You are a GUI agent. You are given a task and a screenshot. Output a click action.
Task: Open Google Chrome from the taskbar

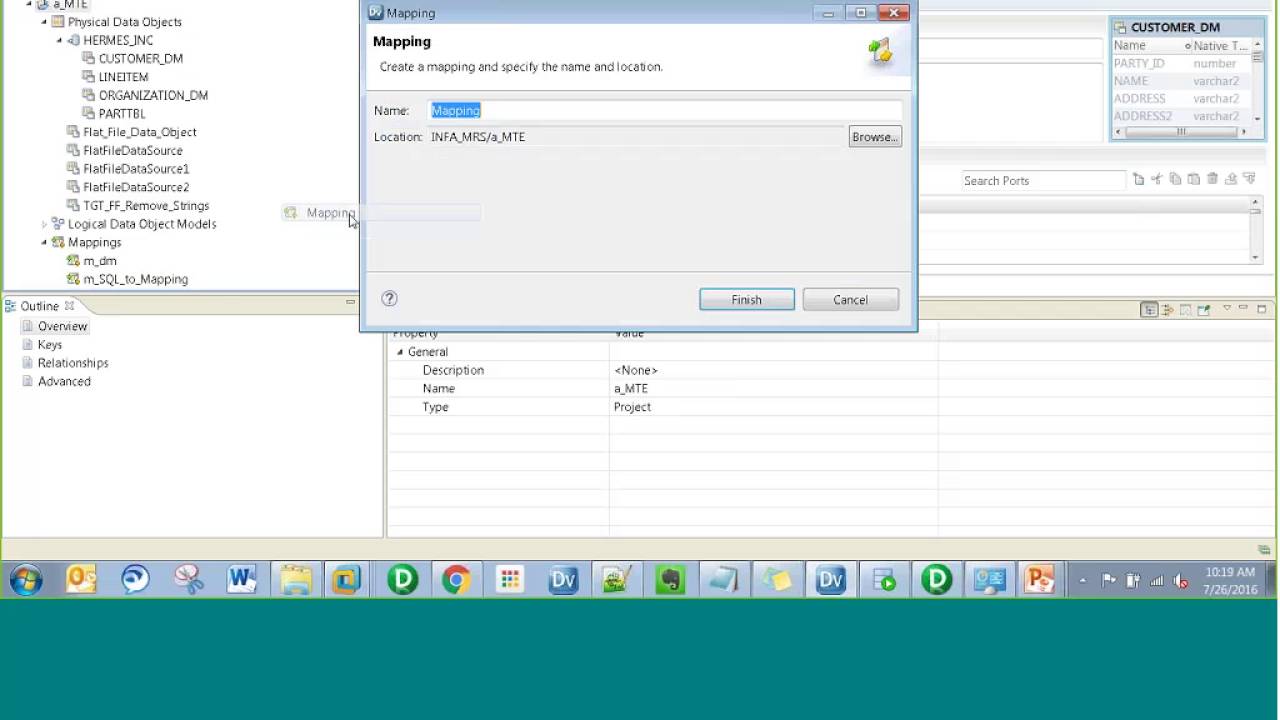coord(456,580)
